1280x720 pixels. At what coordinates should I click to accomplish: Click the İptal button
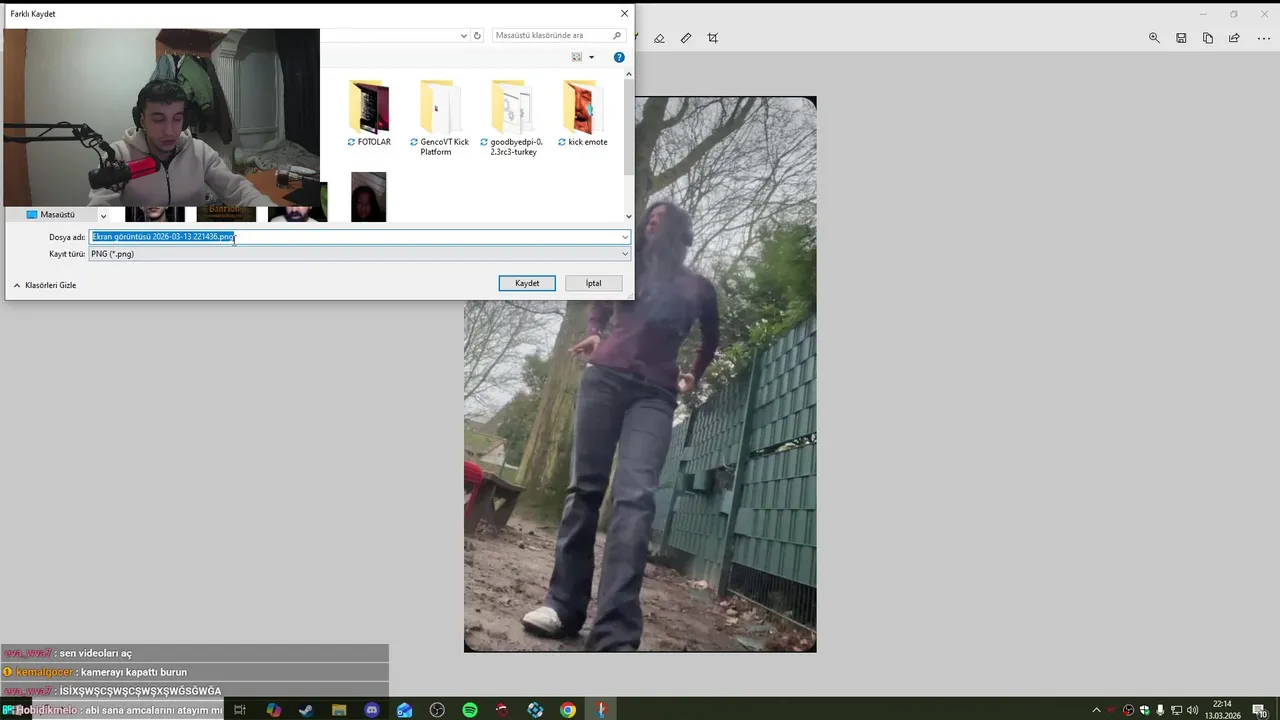[x=594, y=283]
